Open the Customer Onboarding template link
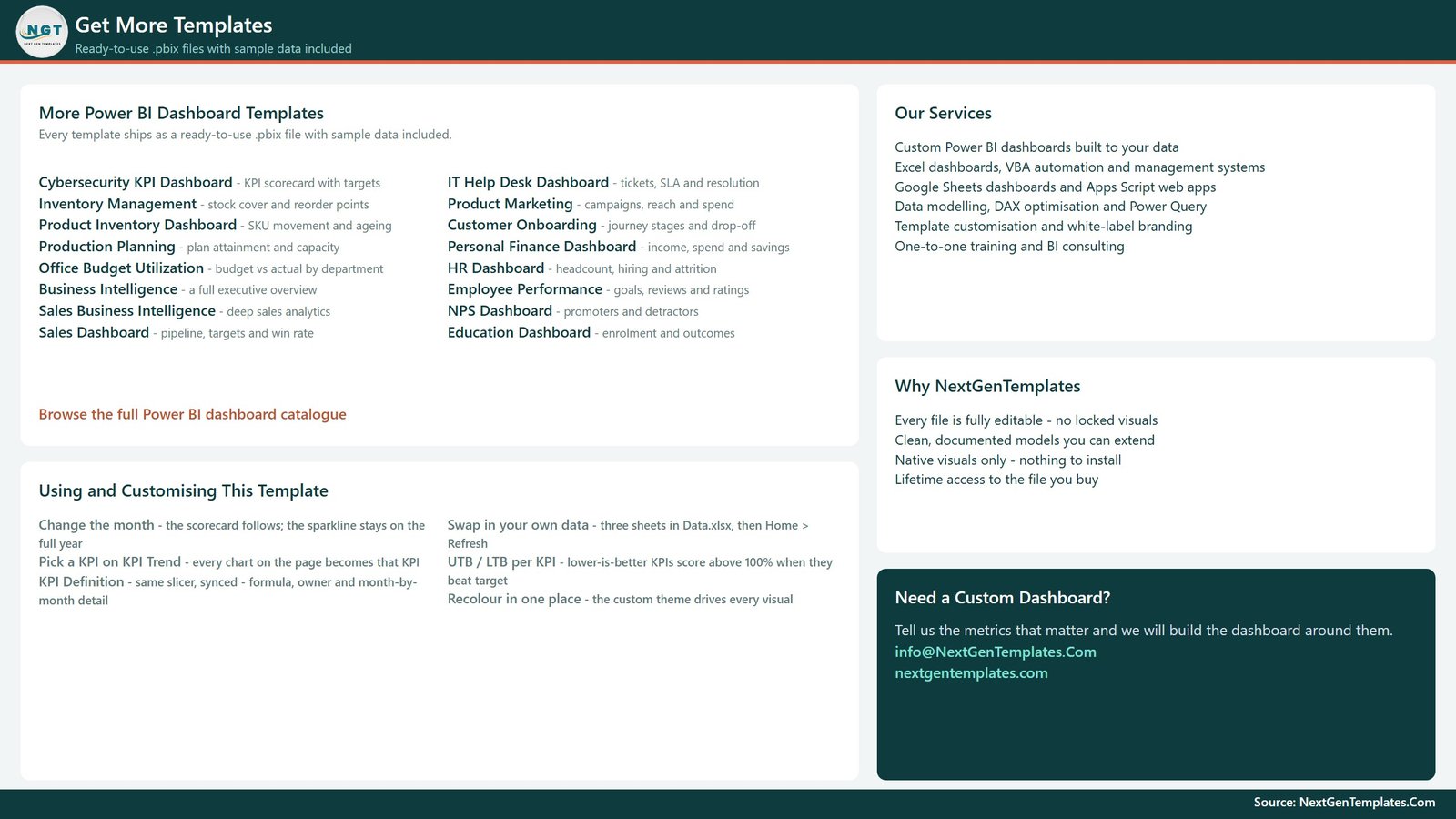Viewport: 1456px width, 819px height. pos(521,225)
